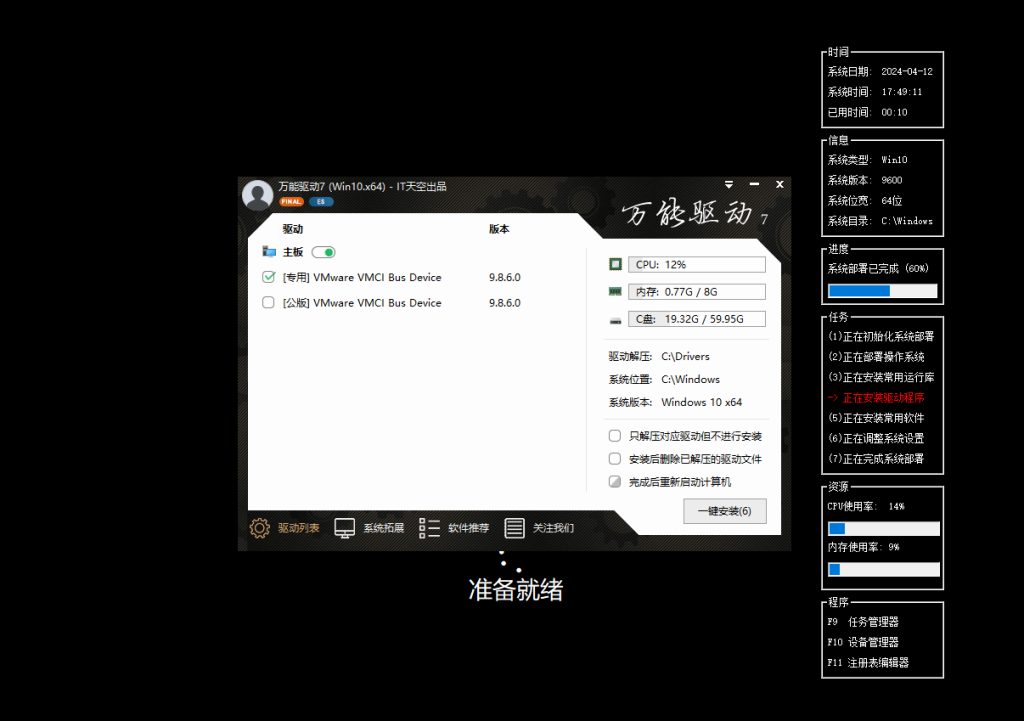Click the monitor icon for 系统拓展
The image size is (1024, 721).
tap(345, 528)
